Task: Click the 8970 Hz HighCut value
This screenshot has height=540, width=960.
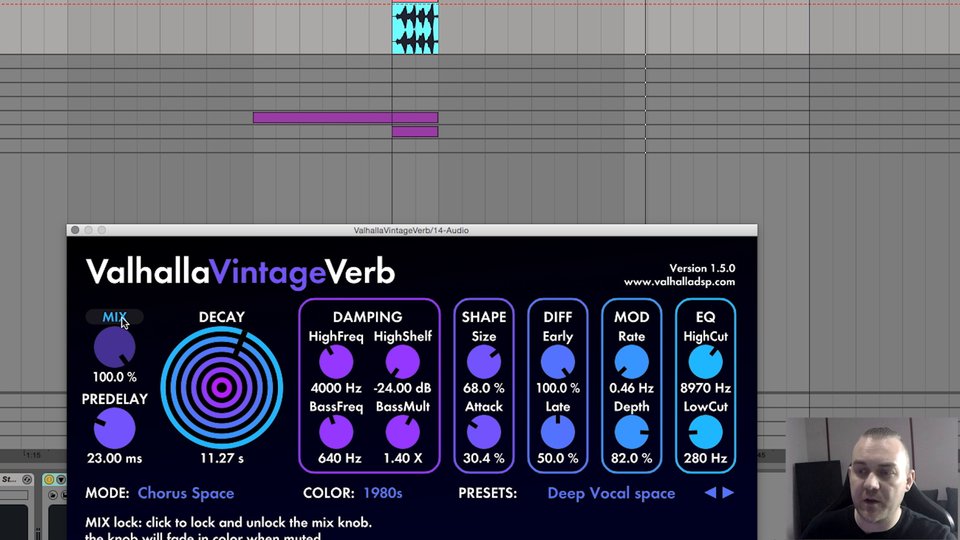Action: pyautogui.click(x=705, y=388)
